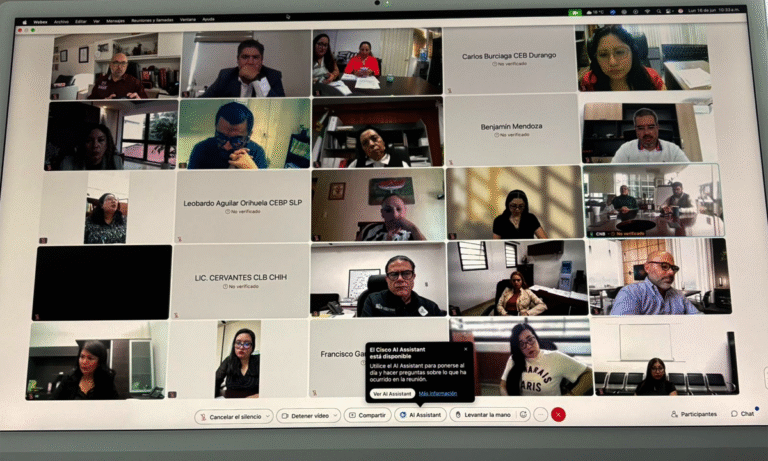This screenshot has width=768, height=461.
Task: Open the more options ellipsis button
Action: (541, 414)
